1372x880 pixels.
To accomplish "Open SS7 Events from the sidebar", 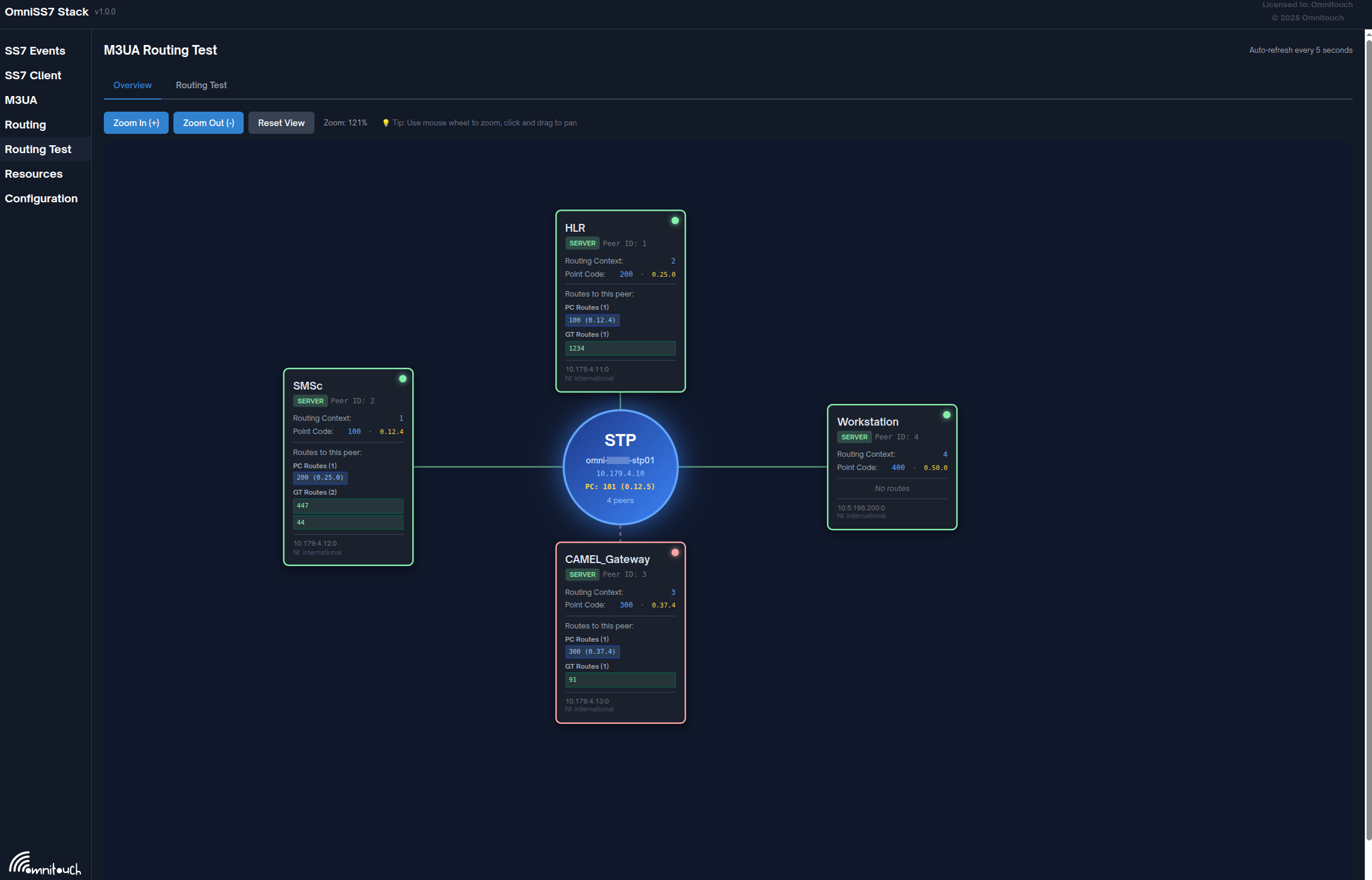I will pyautogui.click(x=35, y=51).
